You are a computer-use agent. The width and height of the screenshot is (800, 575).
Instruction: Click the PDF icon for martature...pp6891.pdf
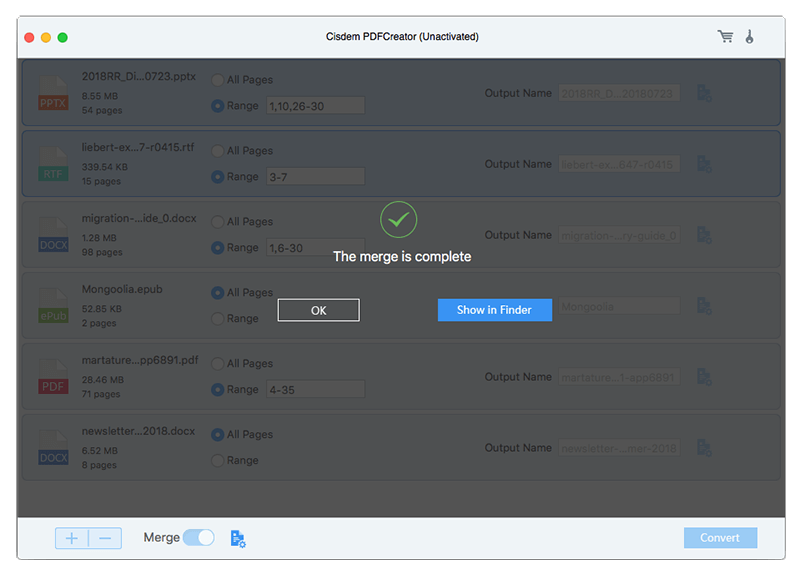tap(53, 377)
